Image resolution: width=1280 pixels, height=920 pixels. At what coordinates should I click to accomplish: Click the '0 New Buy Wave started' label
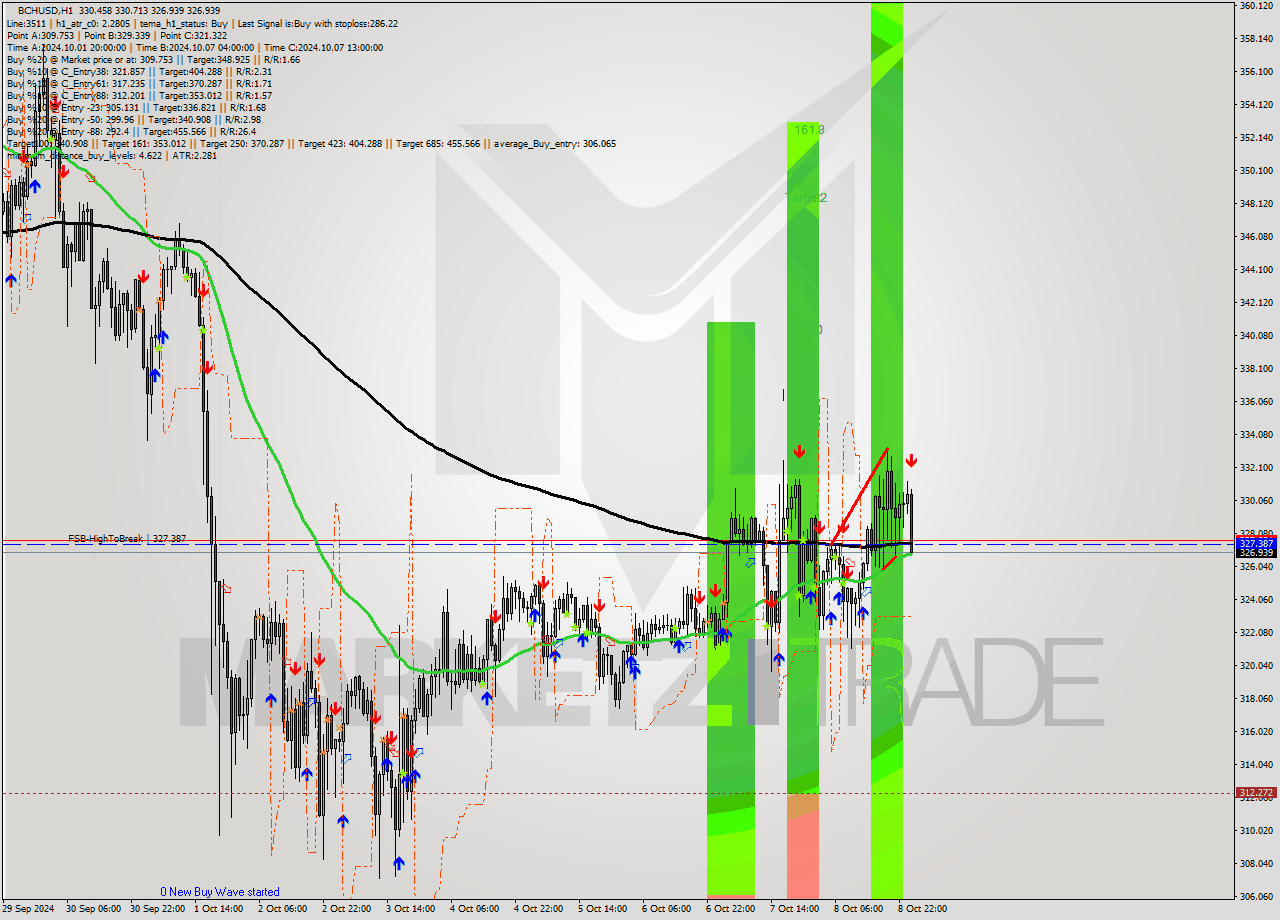[220, 892]
